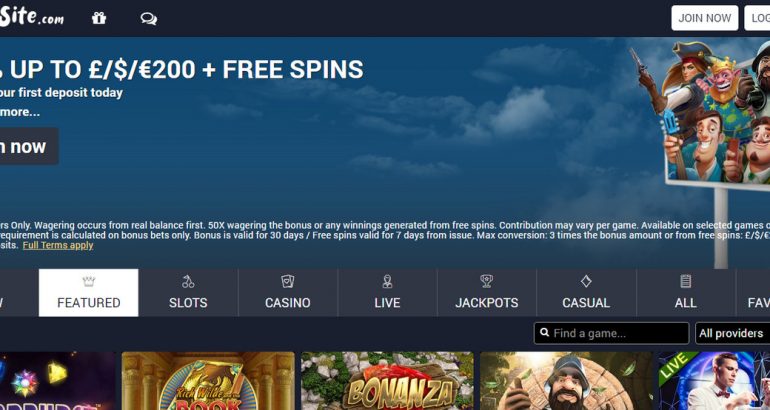This screenshot has width=770, height=410.
Task: Click the dealer icon above Live
Action: tap(387, 281)
